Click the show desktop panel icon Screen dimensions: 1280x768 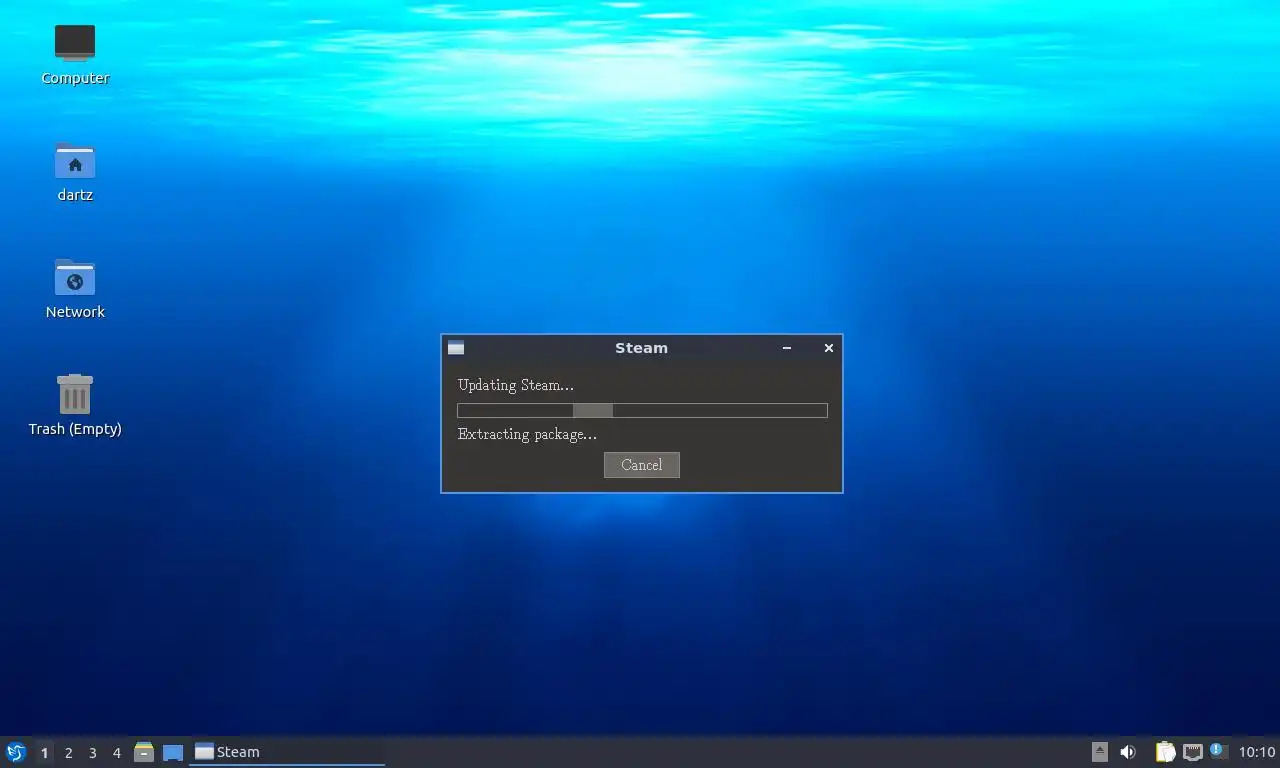[173, 752]
